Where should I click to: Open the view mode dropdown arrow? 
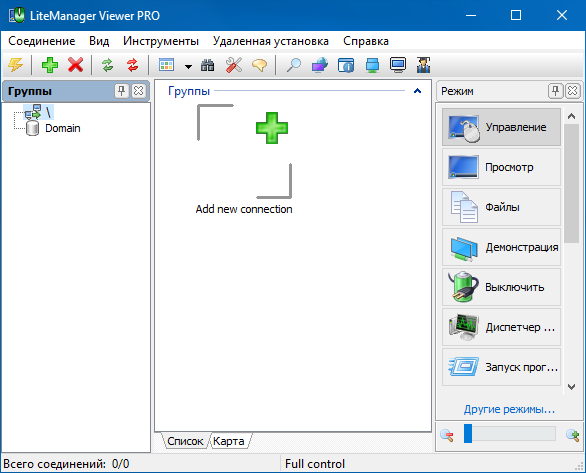[188, 67]
